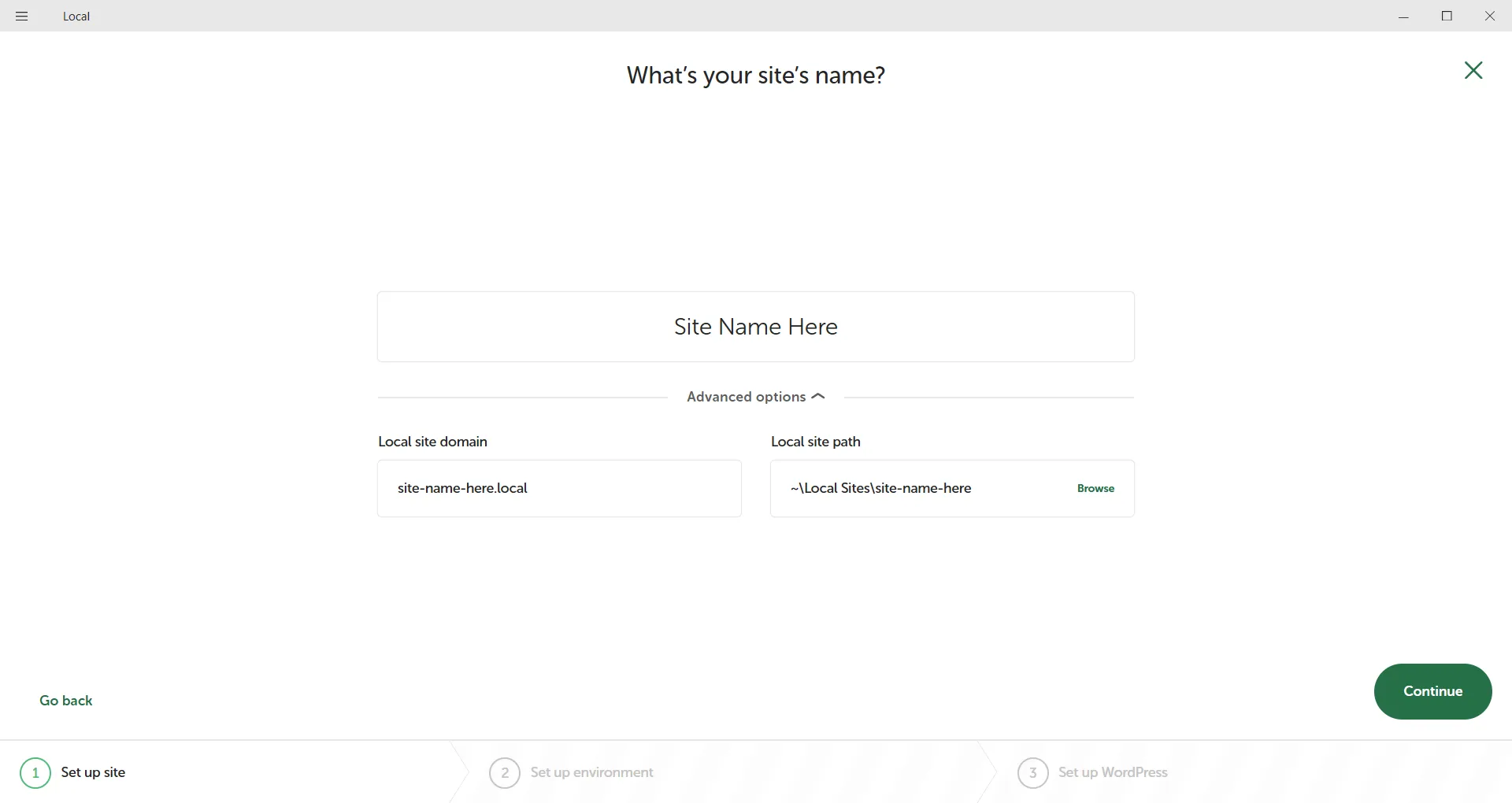The height and width of the screenshot is (803, 1512).
Task: Minimize the Local window
Action: pos(1403,16)
